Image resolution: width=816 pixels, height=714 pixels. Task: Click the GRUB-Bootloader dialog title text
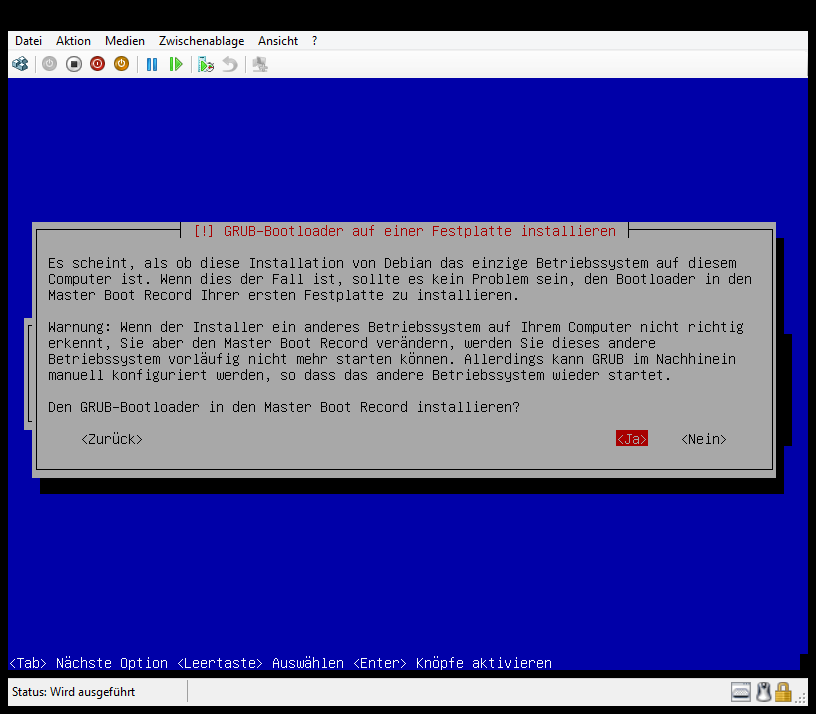pos(404,231)
